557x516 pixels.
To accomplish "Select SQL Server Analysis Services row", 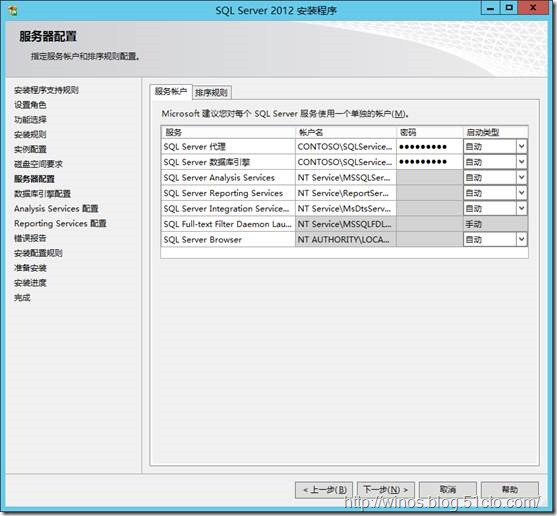I will click(x=228, y=178).
